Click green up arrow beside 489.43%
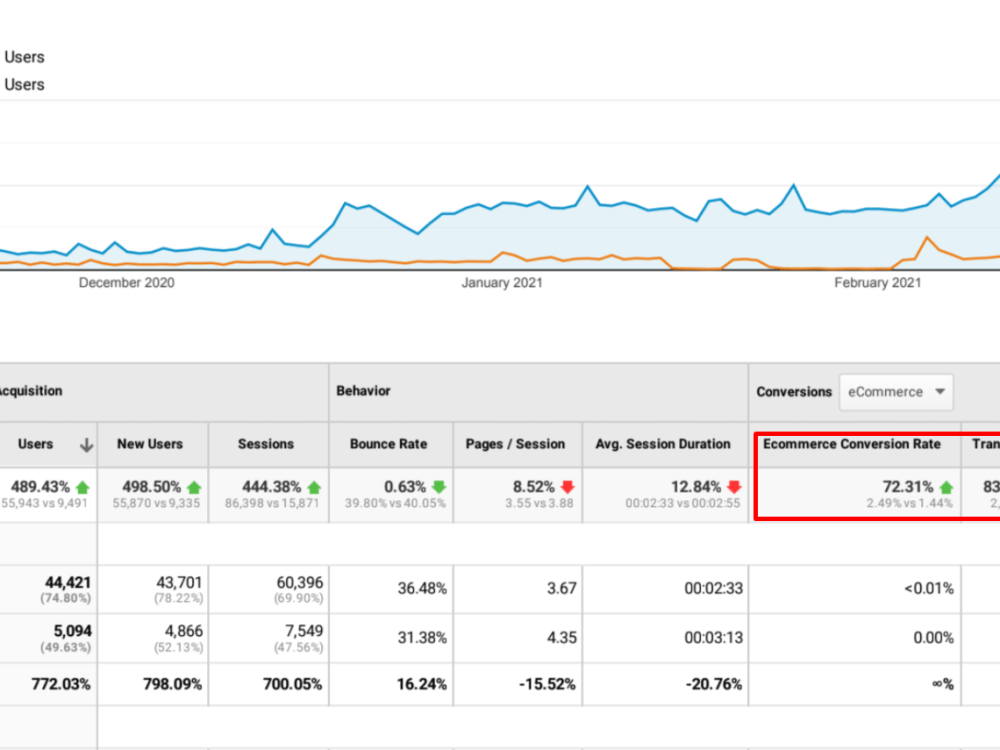The width and height of the screenshot is (1000, 750). (x=82, y=488)
